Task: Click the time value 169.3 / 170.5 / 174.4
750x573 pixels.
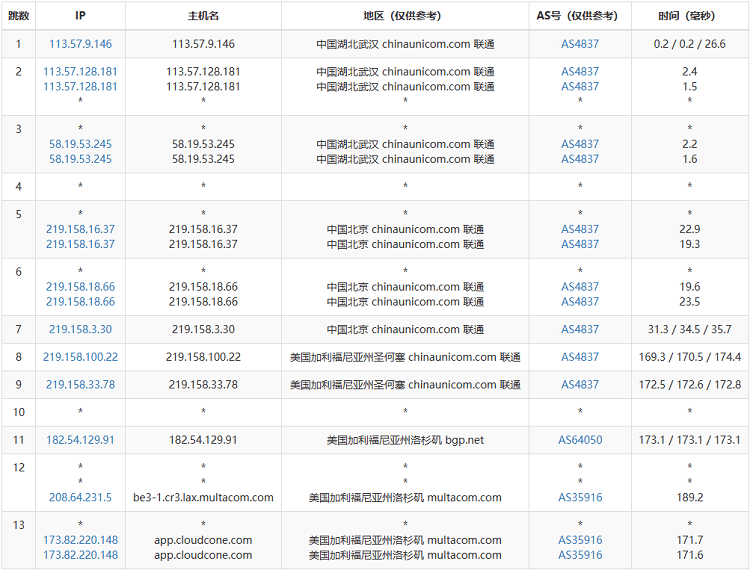Action: 690,357
